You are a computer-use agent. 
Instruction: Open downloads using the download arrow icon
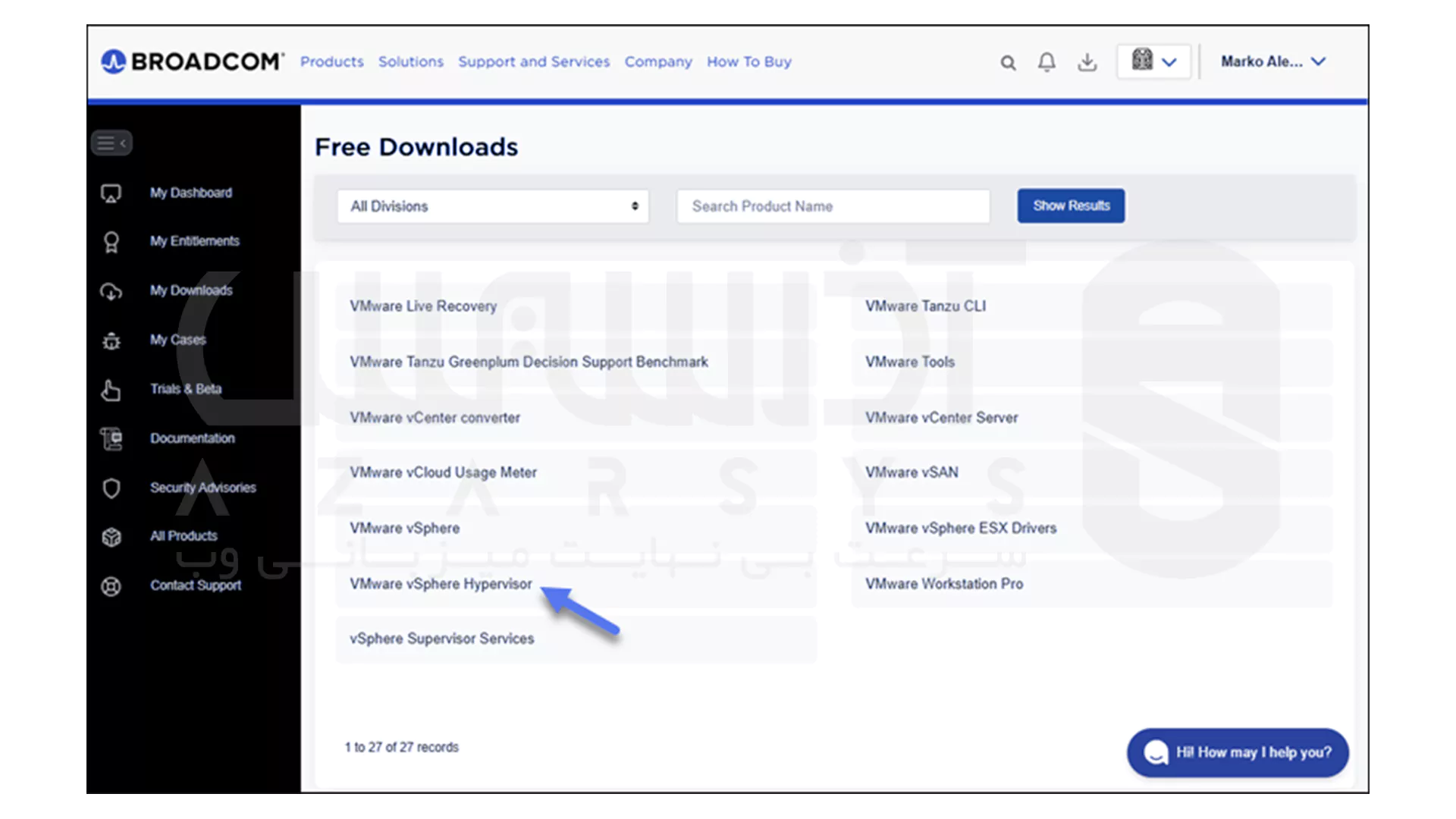(1087, 62)
